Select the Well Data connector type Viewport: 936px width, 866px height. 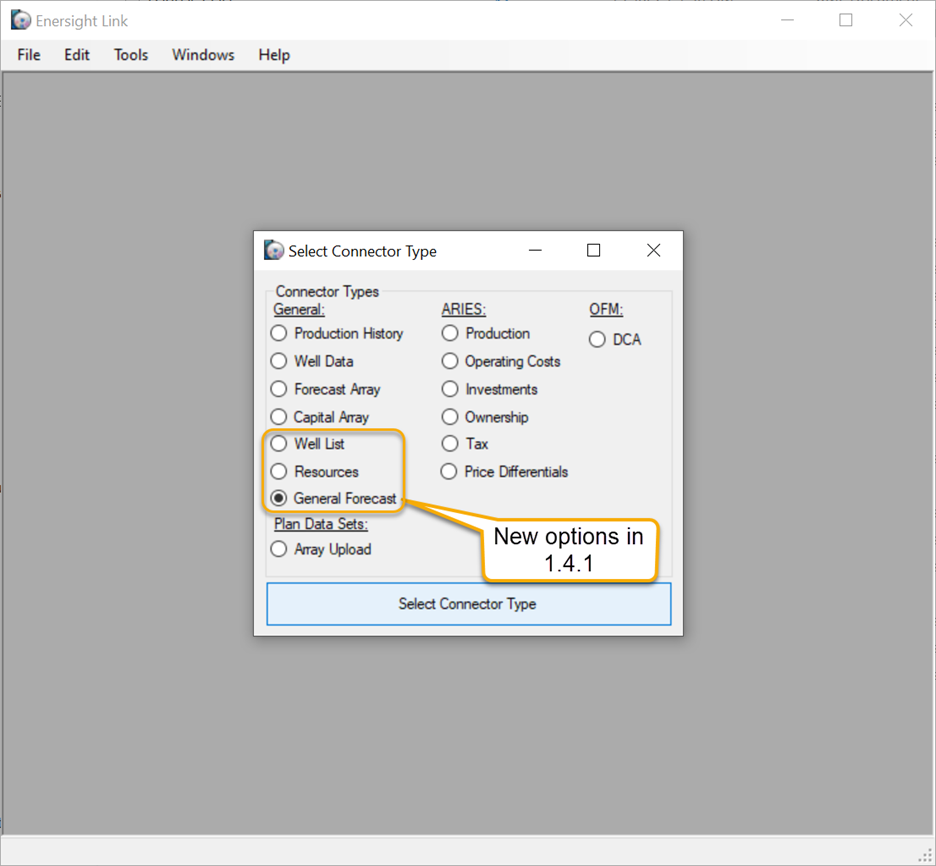tap(278, 361)
